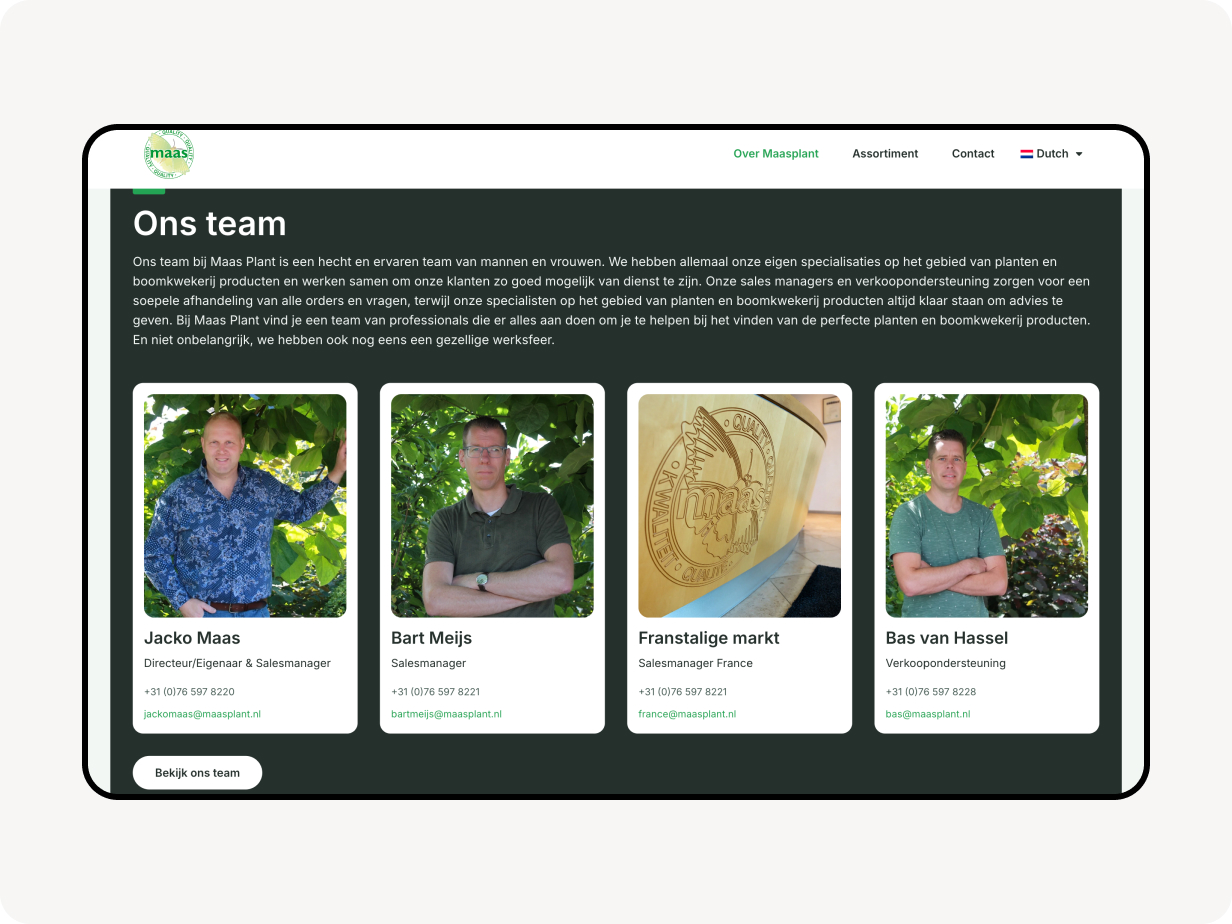This screenshot has height=924, width=1232.
Task: Open the Assortiment menu item
Action: coord(885,154)
